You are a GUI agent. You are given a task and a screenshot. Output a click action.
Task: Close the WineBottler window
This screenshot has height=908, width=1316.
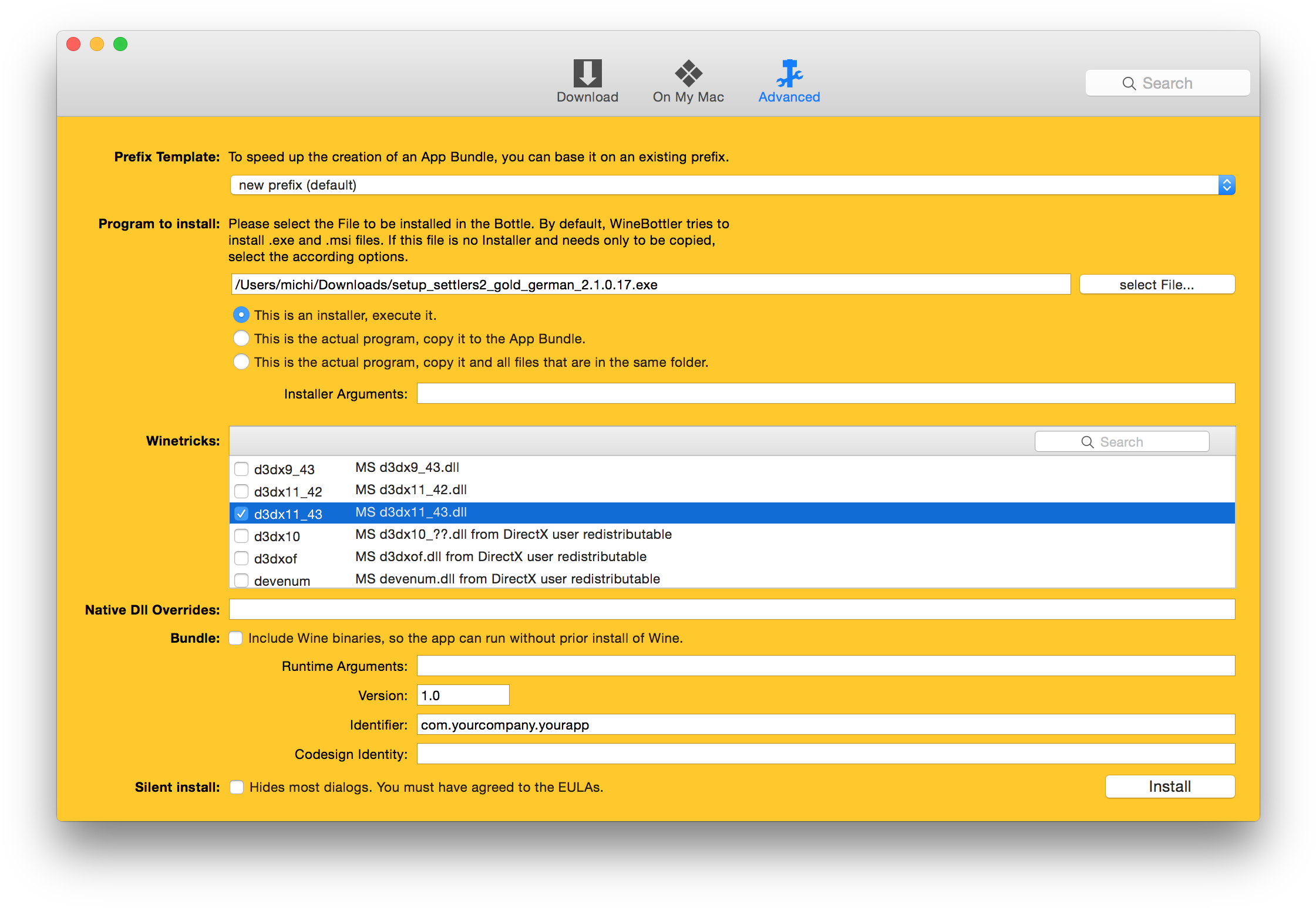(73, 44)
